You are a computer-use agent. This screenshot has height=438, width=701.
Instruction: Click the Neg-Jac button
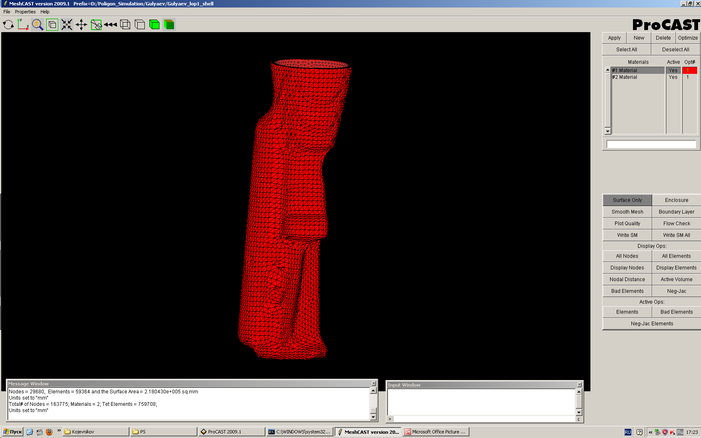point(676,291)
